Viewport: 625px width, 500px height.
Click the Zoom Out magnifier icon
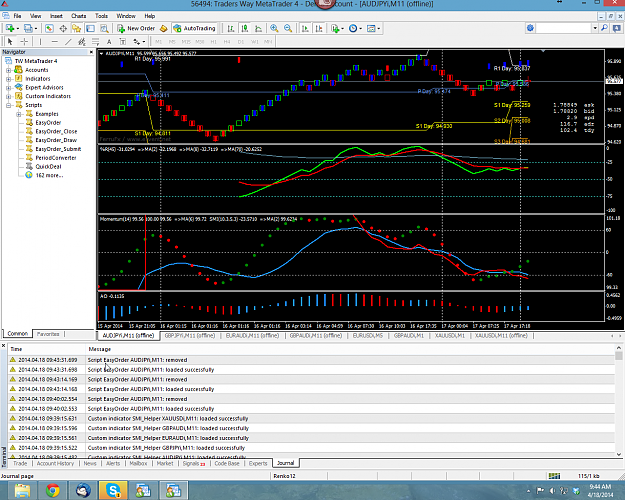click(x=288, y=28)
